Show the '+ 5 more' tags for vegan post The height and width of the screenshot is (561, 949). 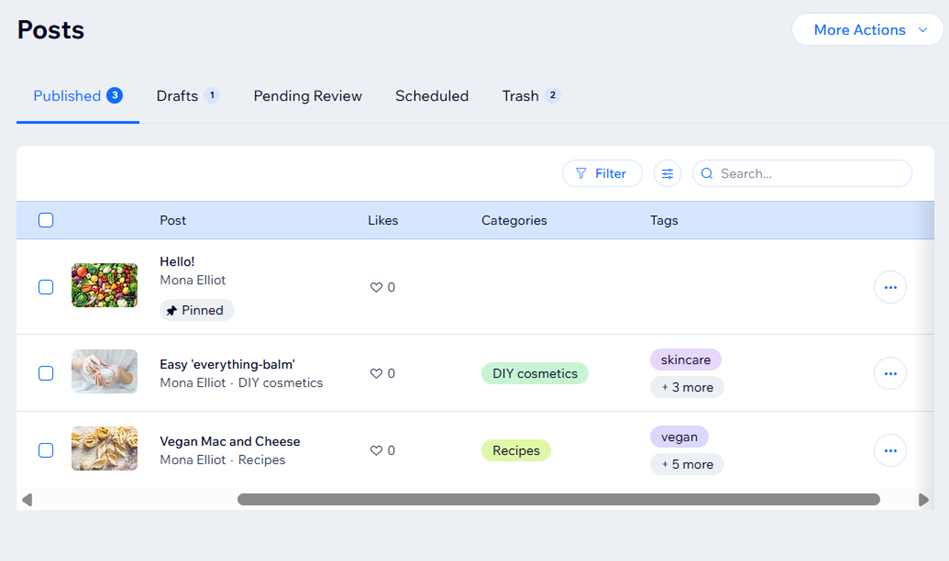(687, 464)
